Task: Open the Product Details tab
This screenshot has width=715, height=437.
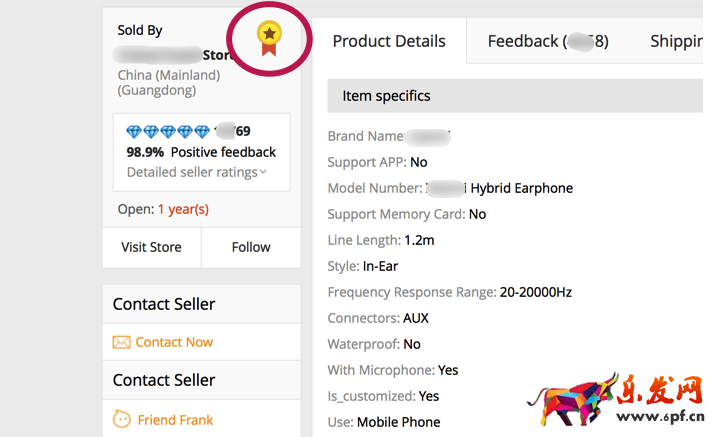Action: 389,41
